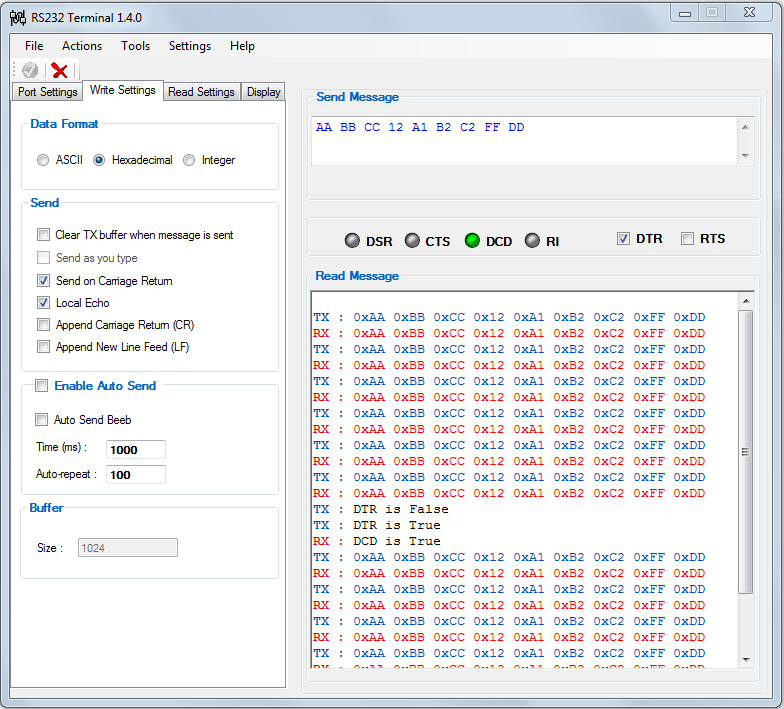Click the RS232 Terminal app icon in title bar
The image size is (784, 709).
coord(18,18)
